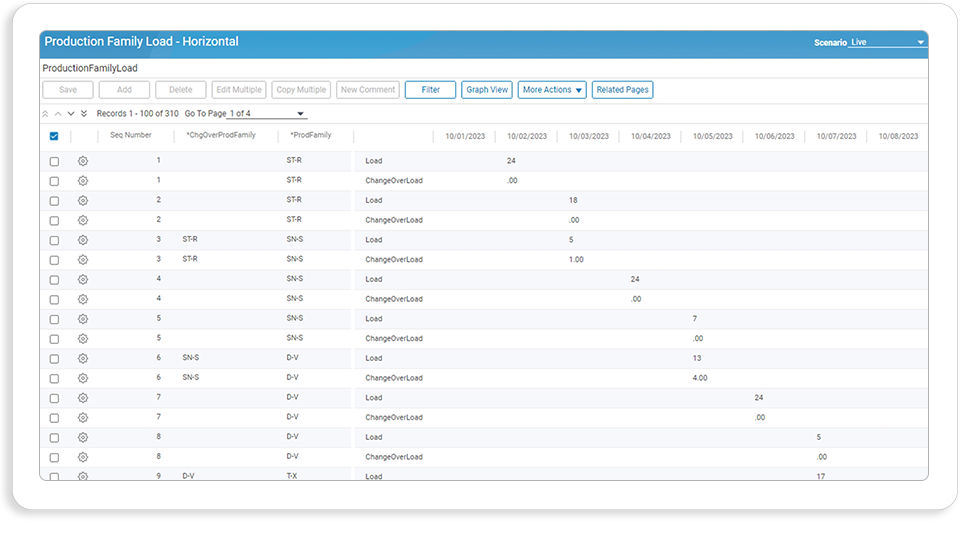Viewport: 960px width, 540px height.
Task: Check the Seq 2 Load row checkbox
Action: coord(54,201)
